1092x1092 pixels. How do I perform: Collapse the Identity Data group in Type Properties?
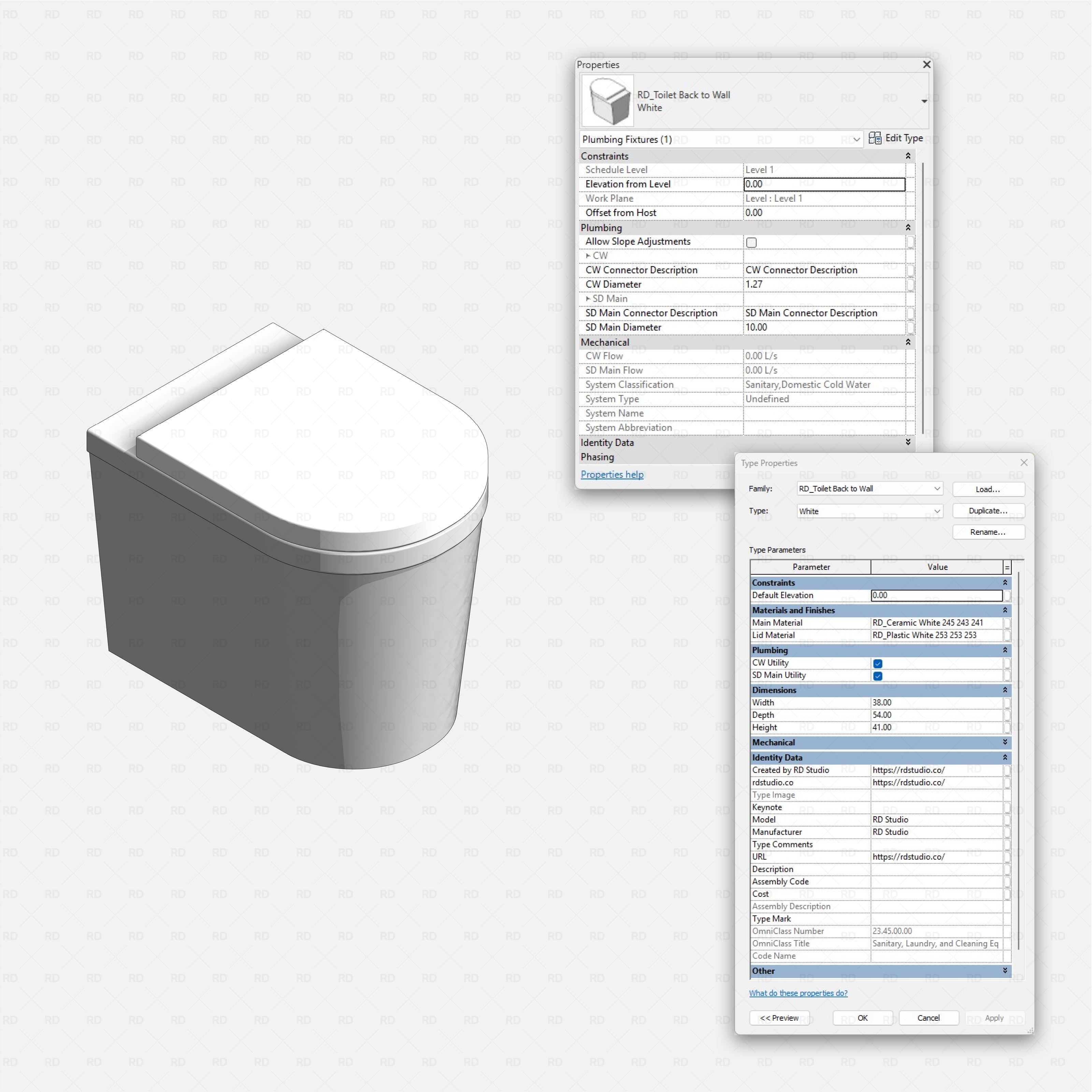(1004, 757)
